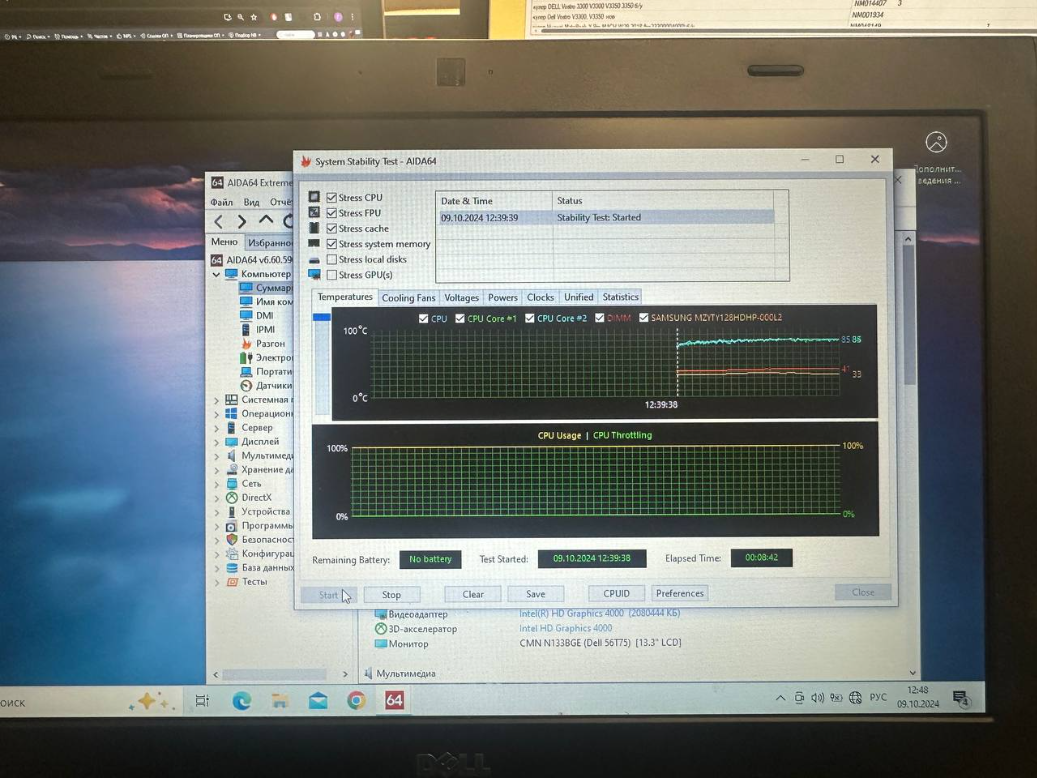Select the DirectX icon in the tree
The width and height of the screenshot is (1037, 778).
(x=231, y=497)
